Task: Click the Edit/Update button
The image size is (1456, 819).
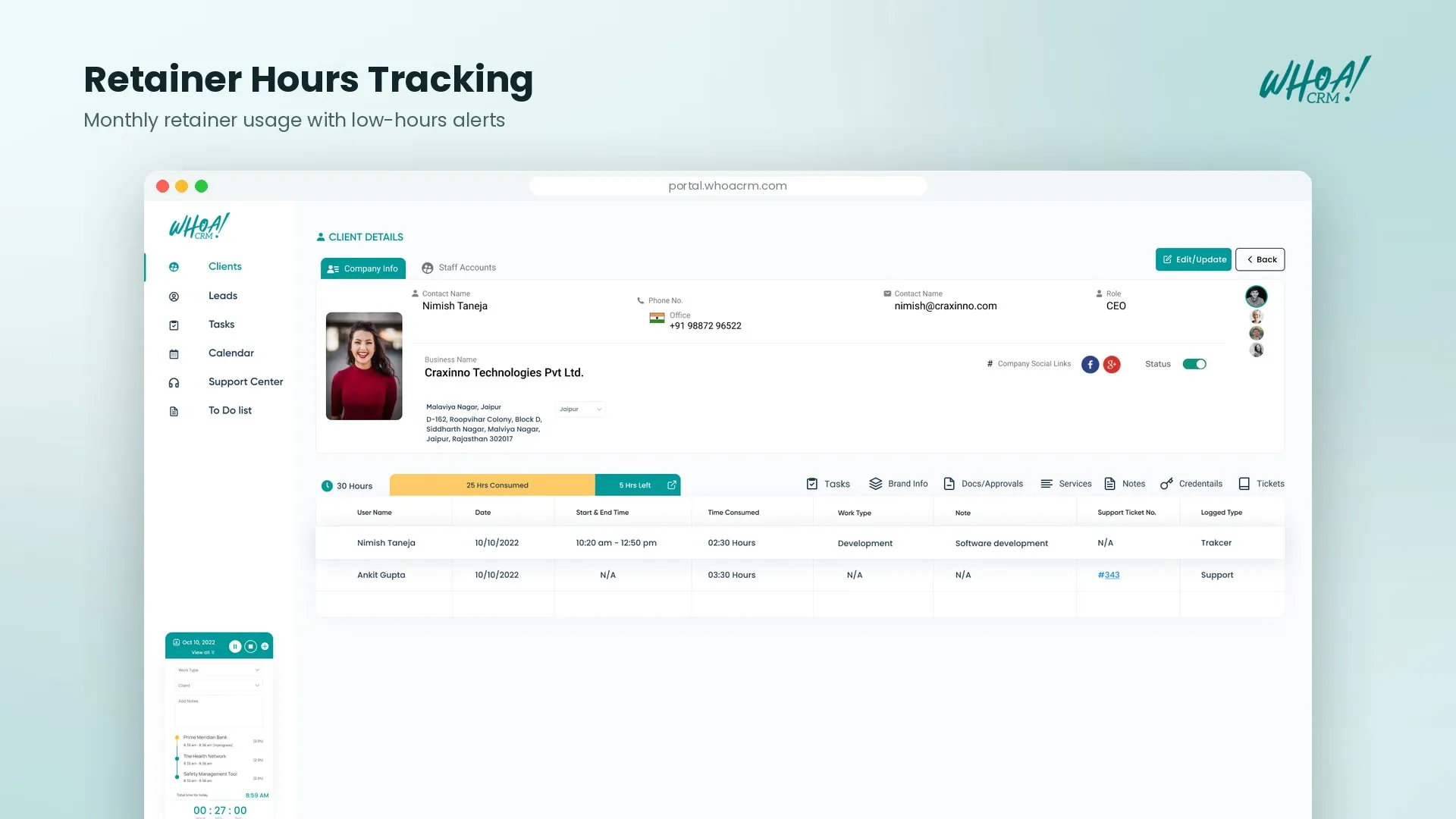Action: tap(1194, 259)
